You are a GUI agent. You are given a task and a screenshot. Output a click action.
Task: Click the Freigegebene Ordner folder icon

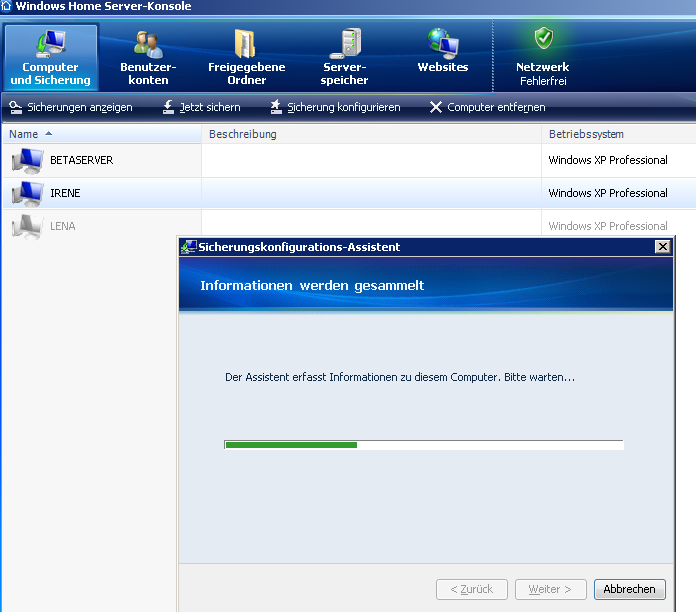point(245,43)
